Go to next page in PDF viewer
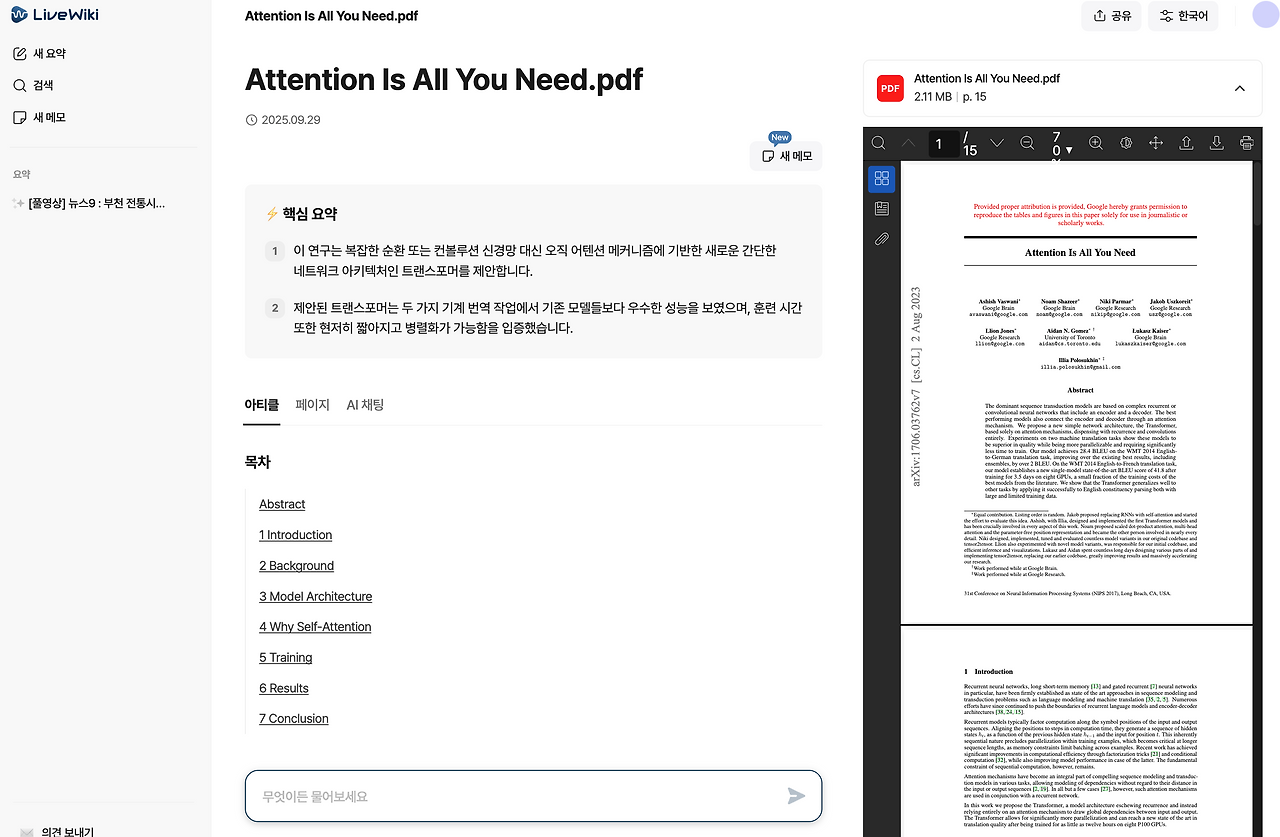The height and width of the screenshot is (837, 1280). point(997,143)
